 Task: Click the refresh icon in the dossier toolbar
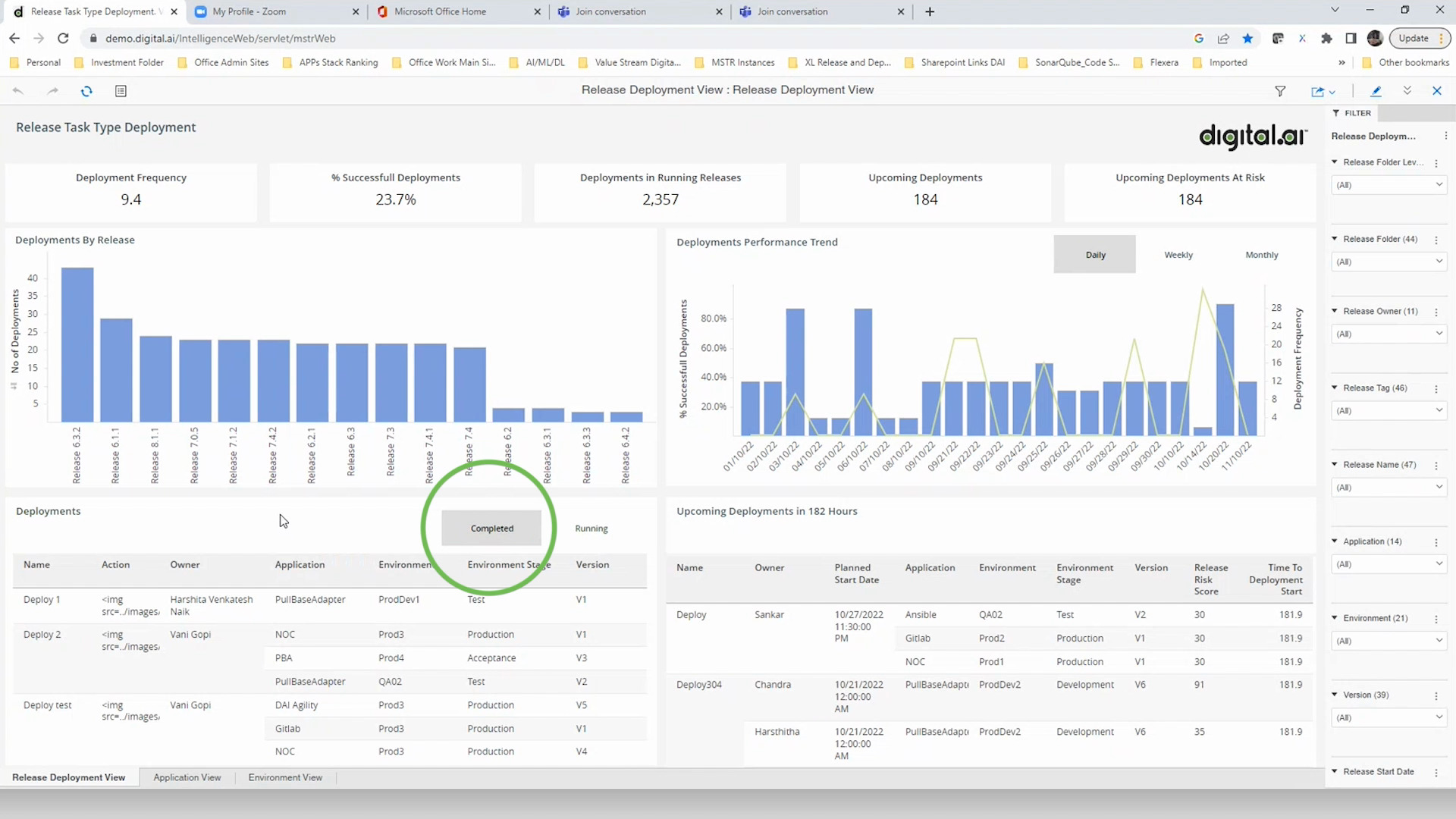86,91
